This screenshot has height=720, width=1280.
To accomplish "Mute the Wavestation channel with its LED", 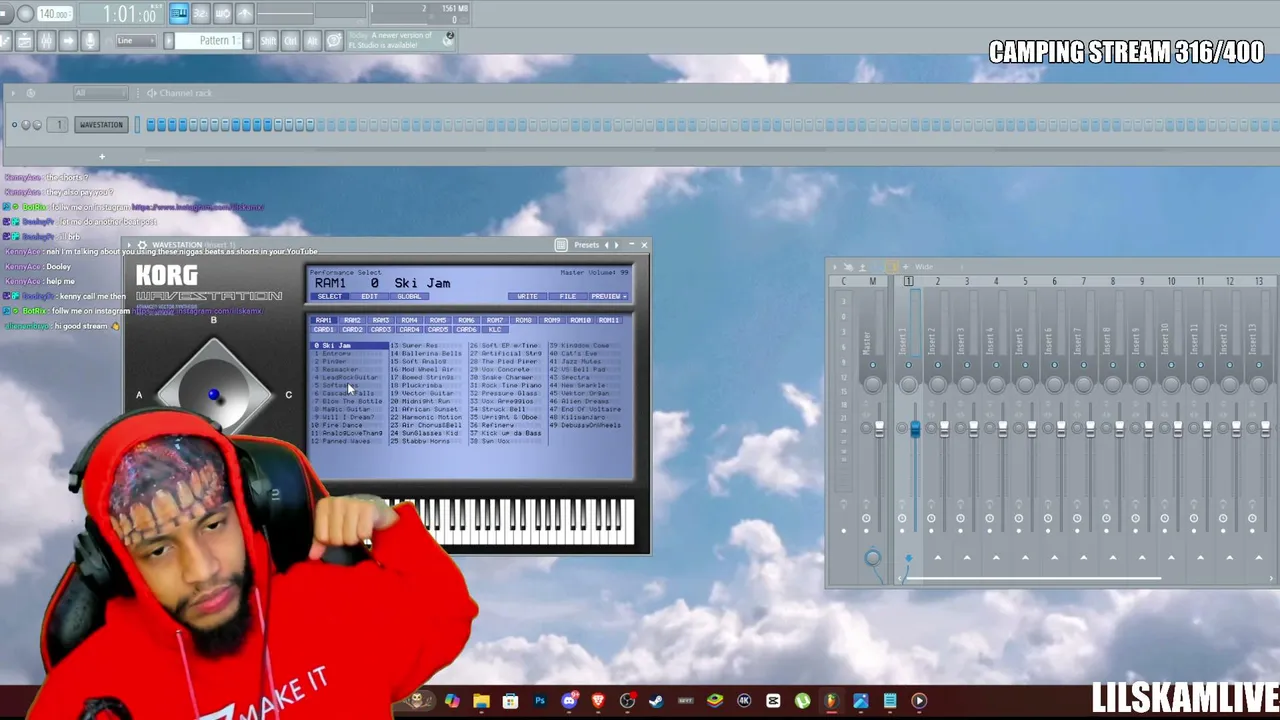I will [x=14, y=125].
